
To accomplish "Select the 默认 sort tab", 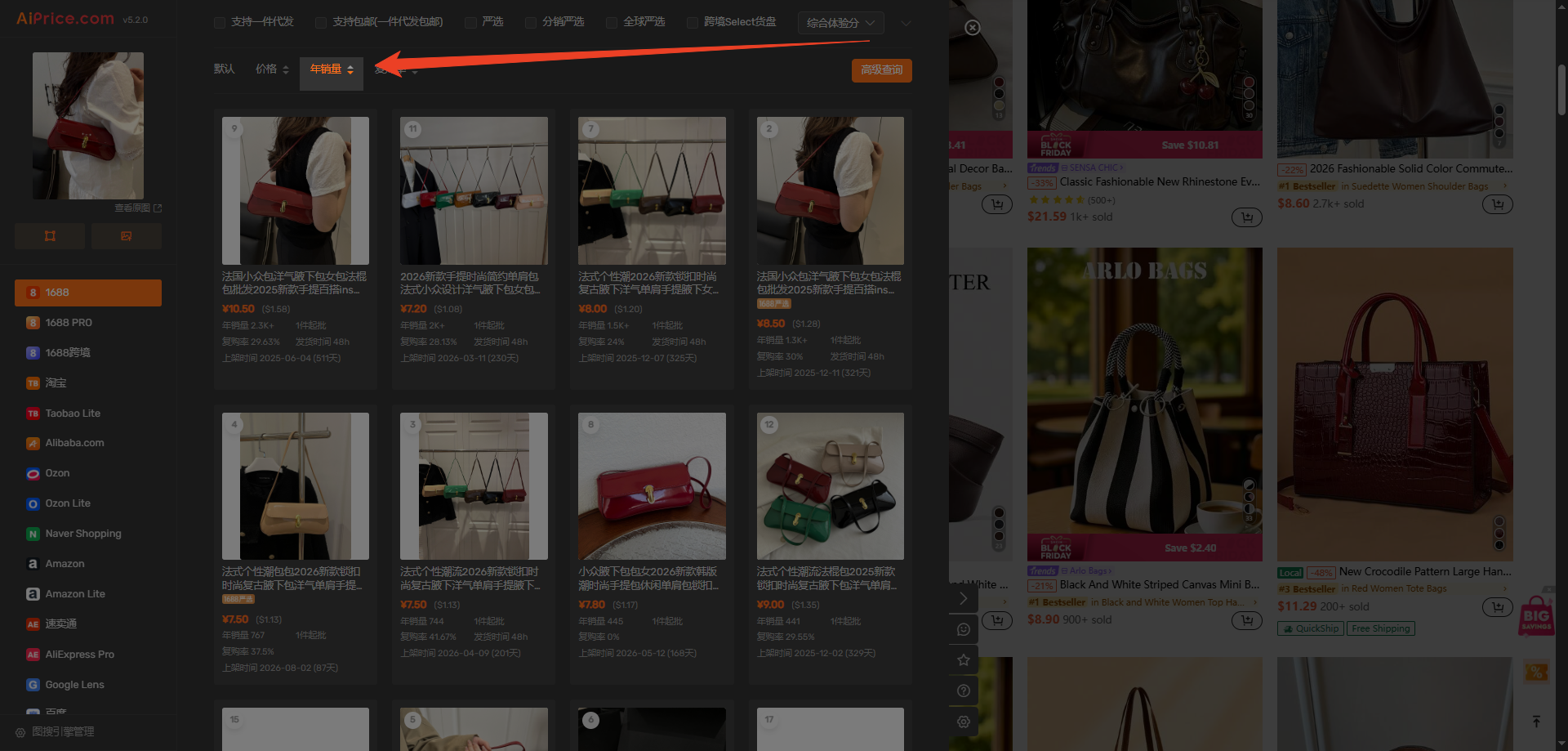I will click(x=224, y=69).
